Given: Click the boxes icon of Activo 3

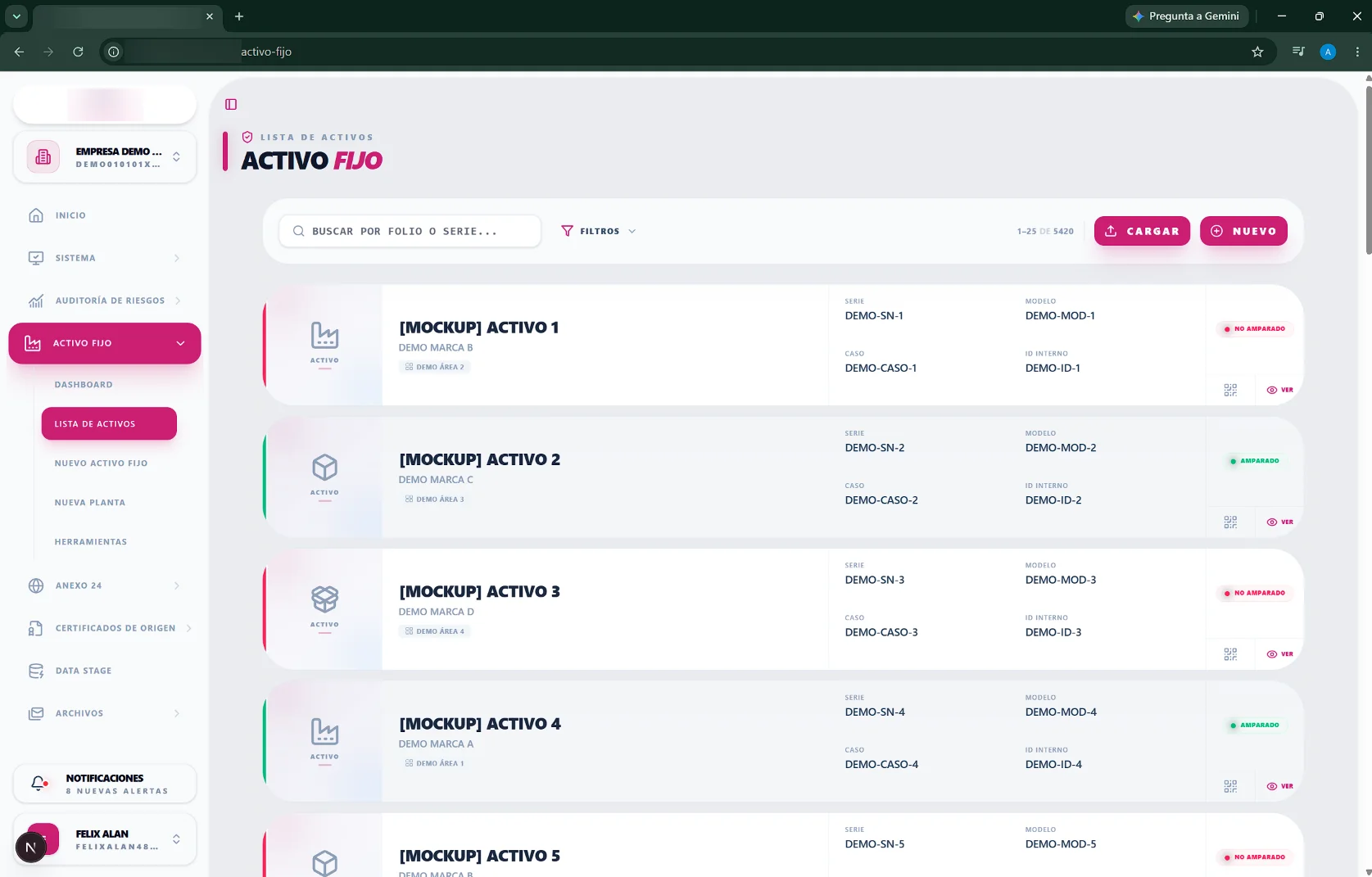Looking at the screenshot, I should click(x=324, y=599).
